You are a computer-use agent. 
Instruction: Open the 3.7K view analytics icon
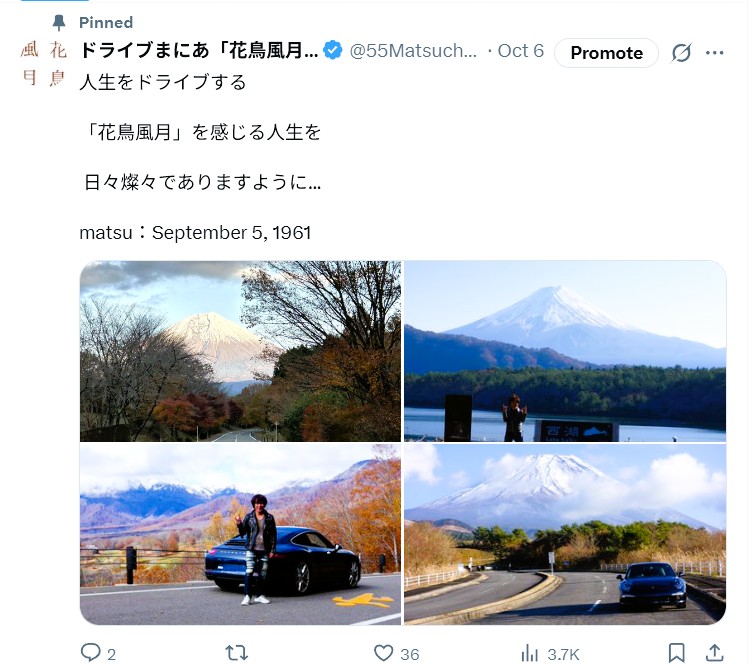(x=529, y=653)
